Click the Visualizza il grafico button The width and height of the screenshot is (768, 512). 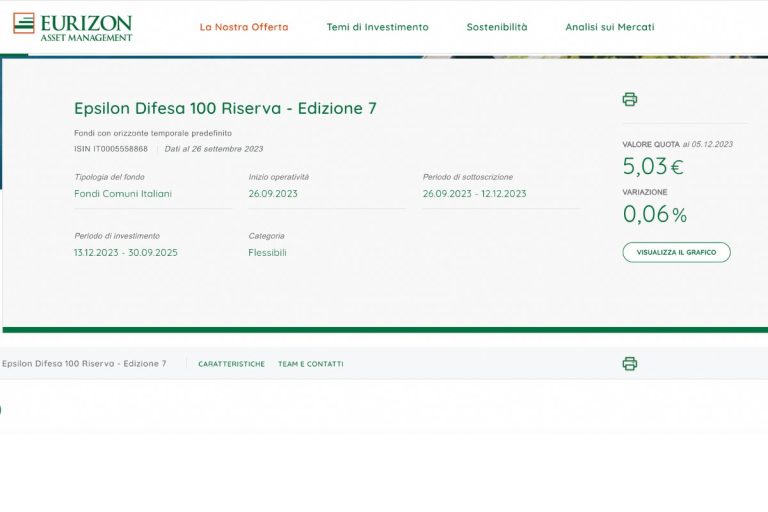coord(676,252)
